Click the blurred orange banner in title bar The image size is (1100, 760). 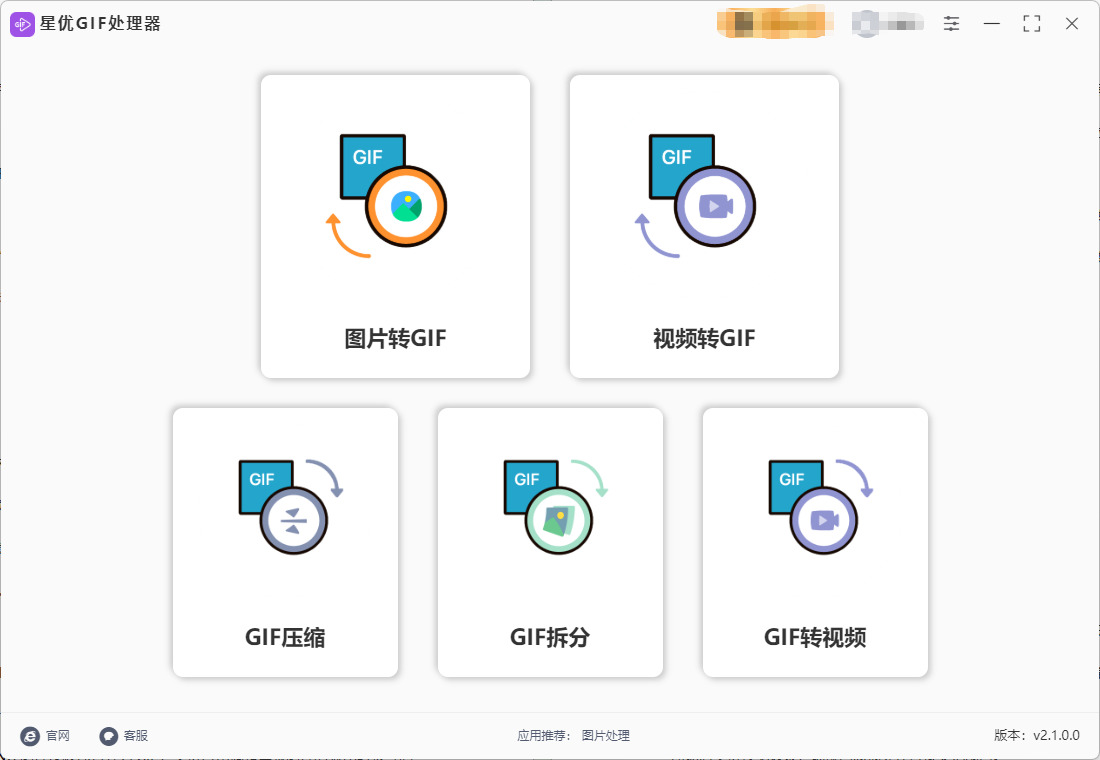tap(775, 23)
